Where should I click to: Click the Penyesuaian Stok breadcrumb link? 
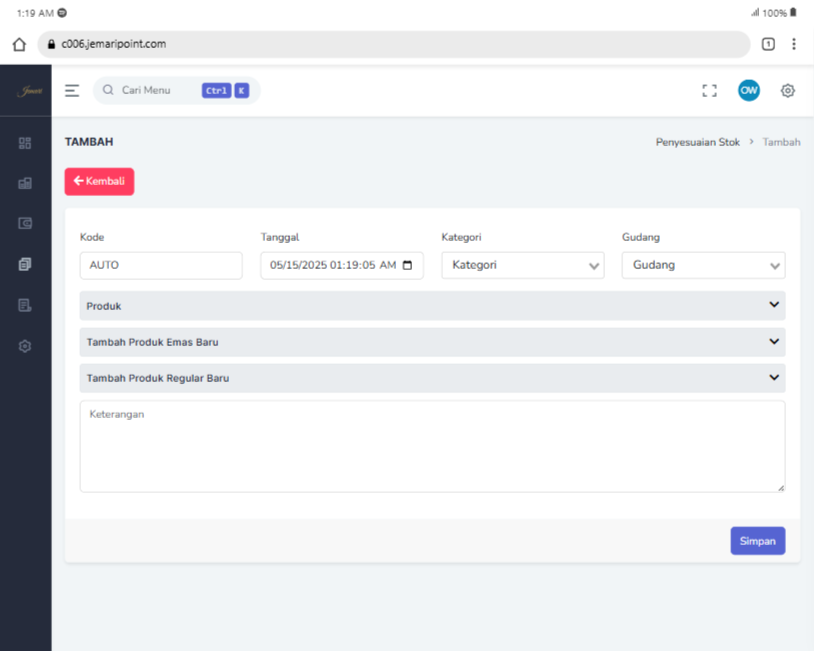point(697,143)
